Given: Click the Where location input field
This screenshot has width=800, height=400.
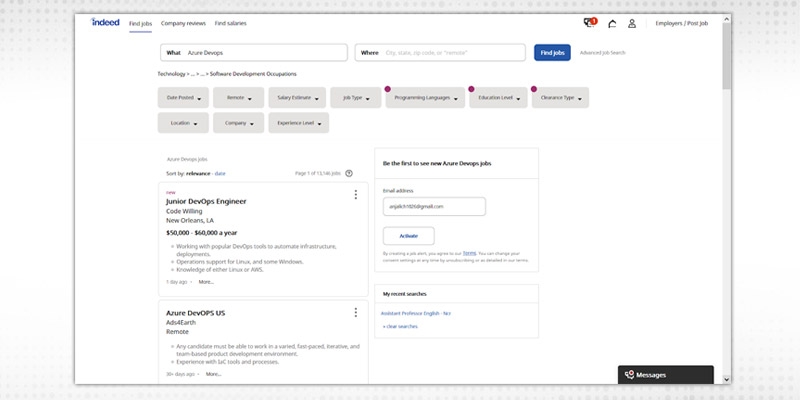Looking at the screenshot, I should (452, 52).
